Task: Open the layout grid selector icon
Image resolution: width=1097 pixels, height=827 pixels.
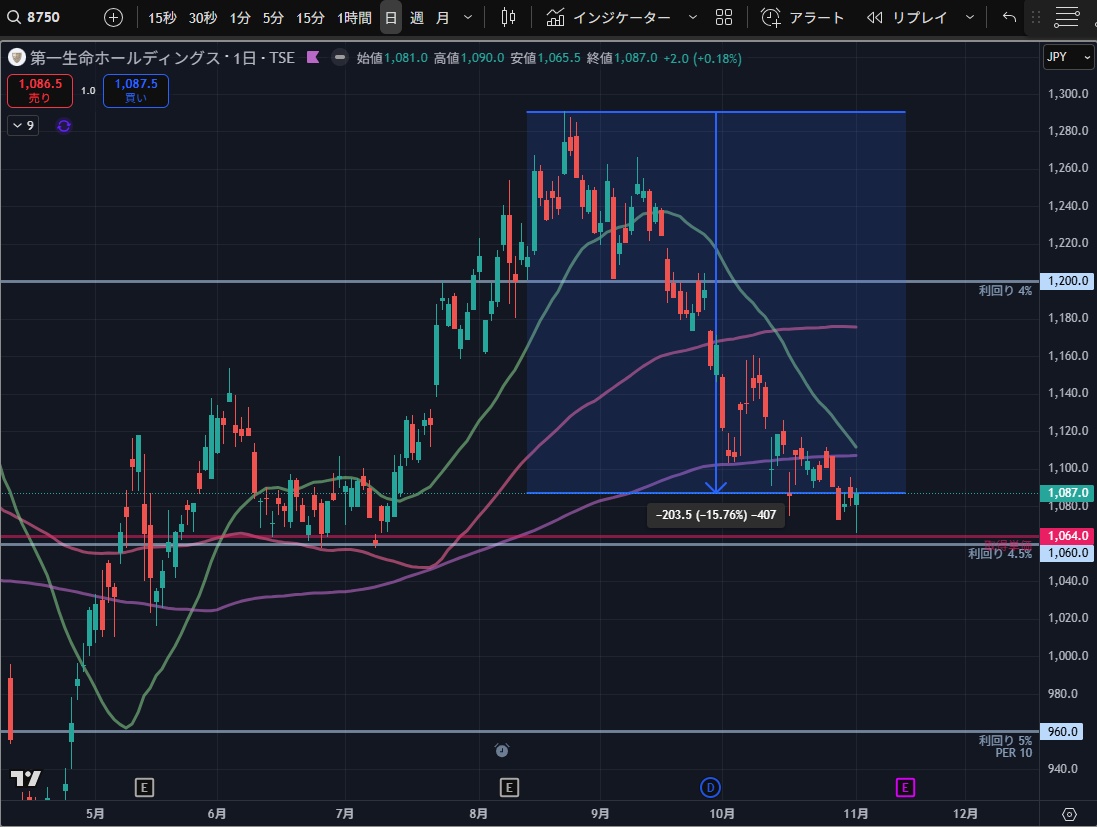Action: [724, 17]
